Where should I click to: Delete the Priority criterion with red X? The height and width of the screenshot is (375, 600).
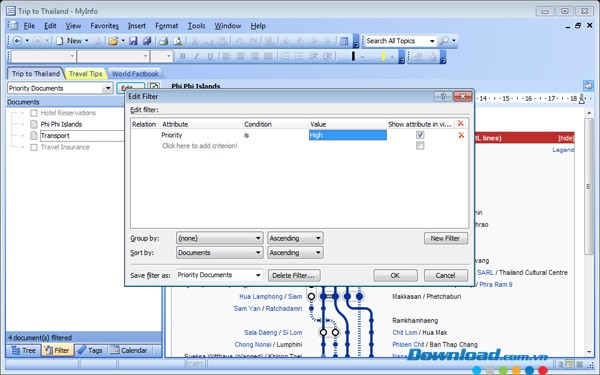coord(461,135)
